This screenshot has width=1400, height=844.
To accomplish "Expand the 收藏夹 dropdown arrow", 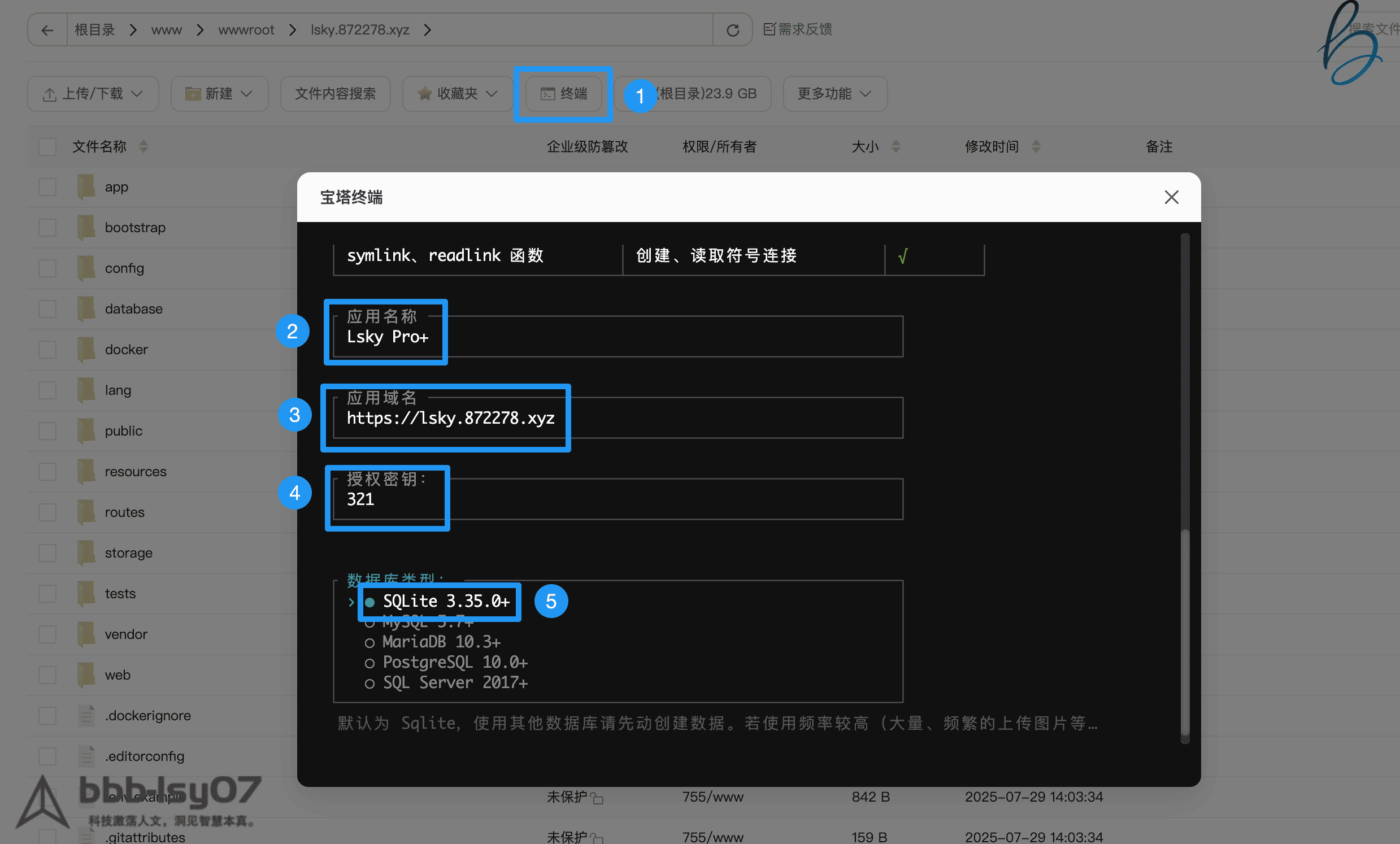I will pos(492,94).
